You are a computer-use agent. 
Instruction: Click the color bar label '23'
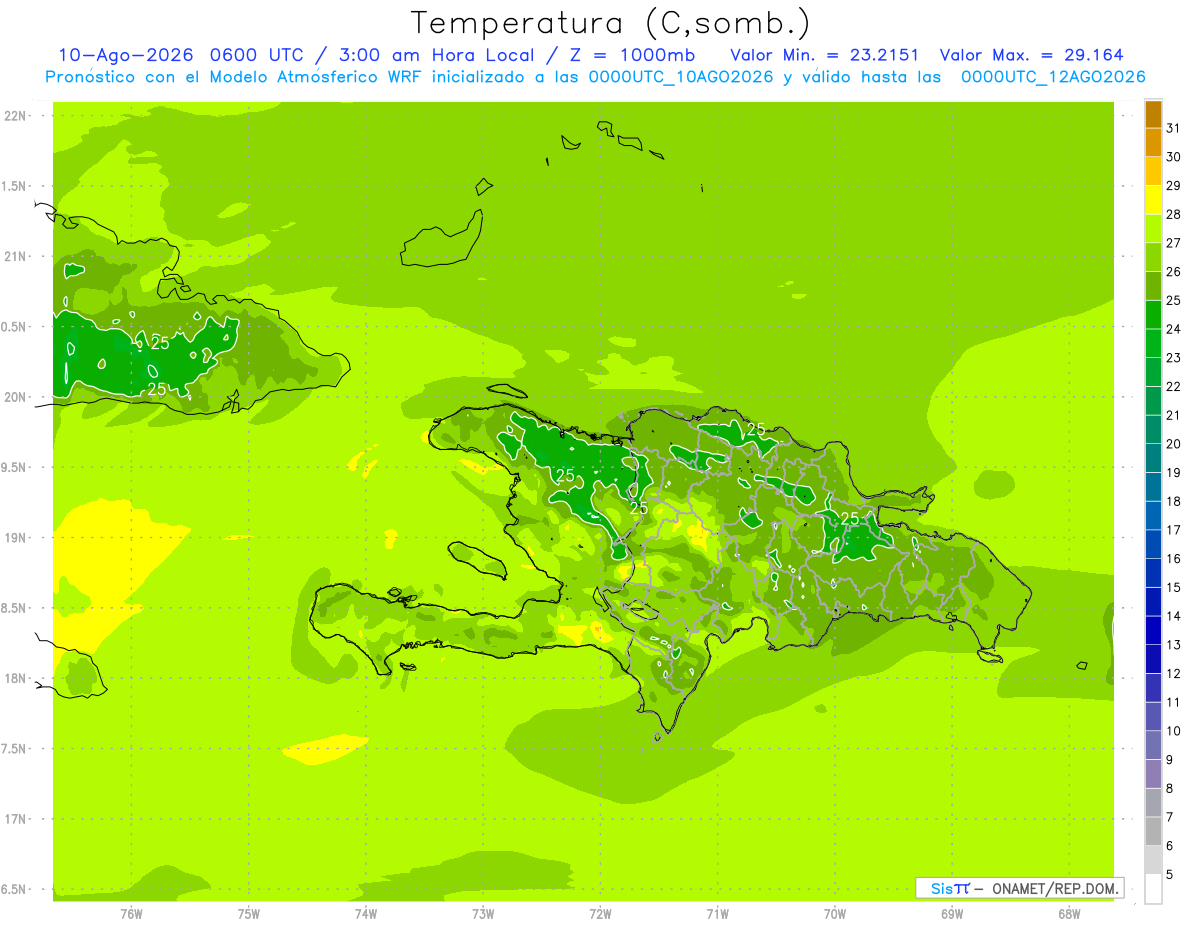1173,358
